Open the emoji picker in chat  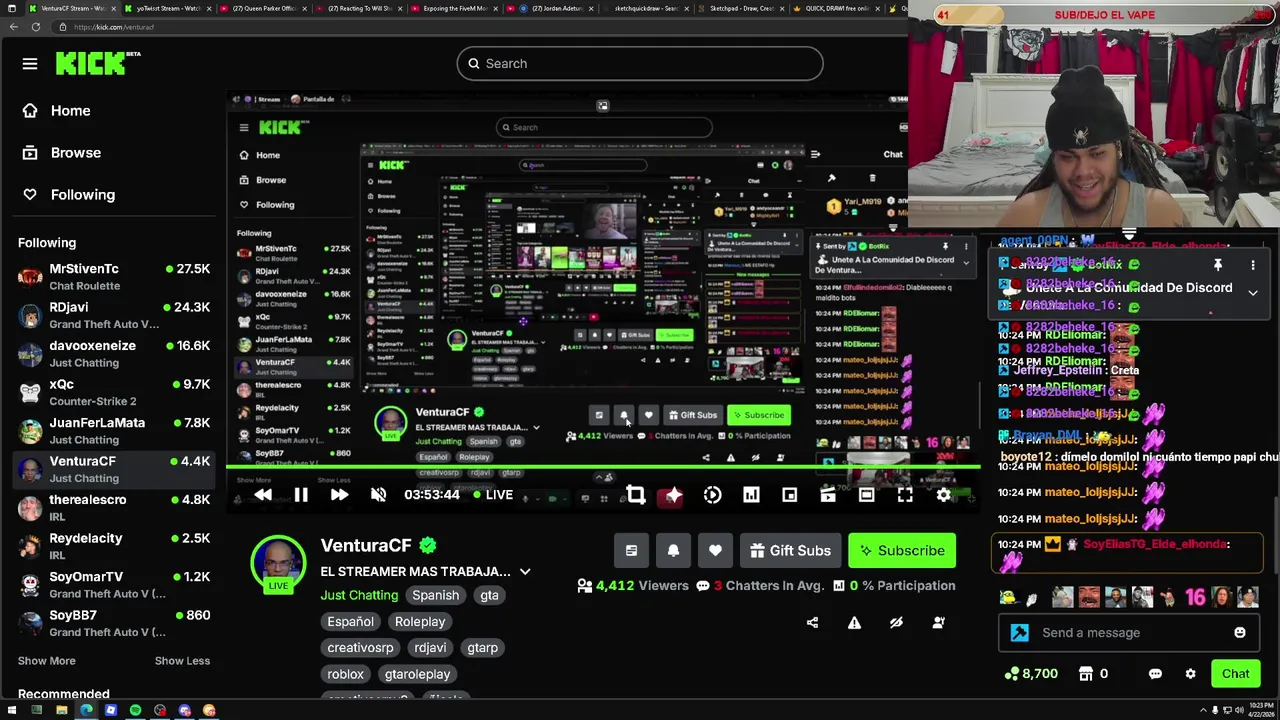[1240, 633]
